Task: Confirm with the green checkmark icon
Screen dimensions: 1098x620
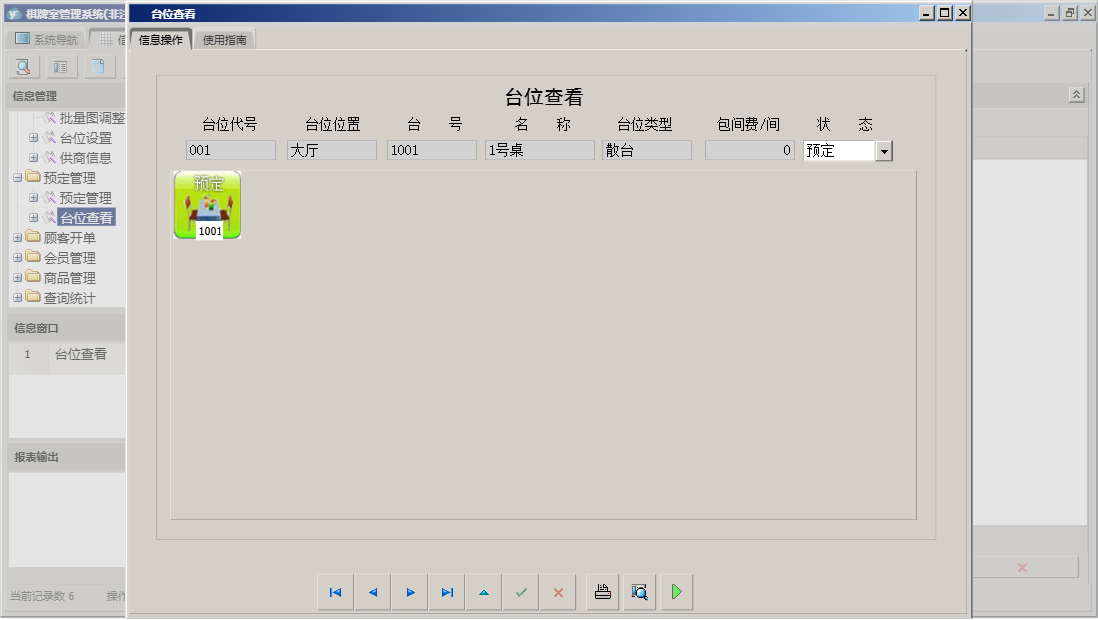Action: click(x=520, y=591)
